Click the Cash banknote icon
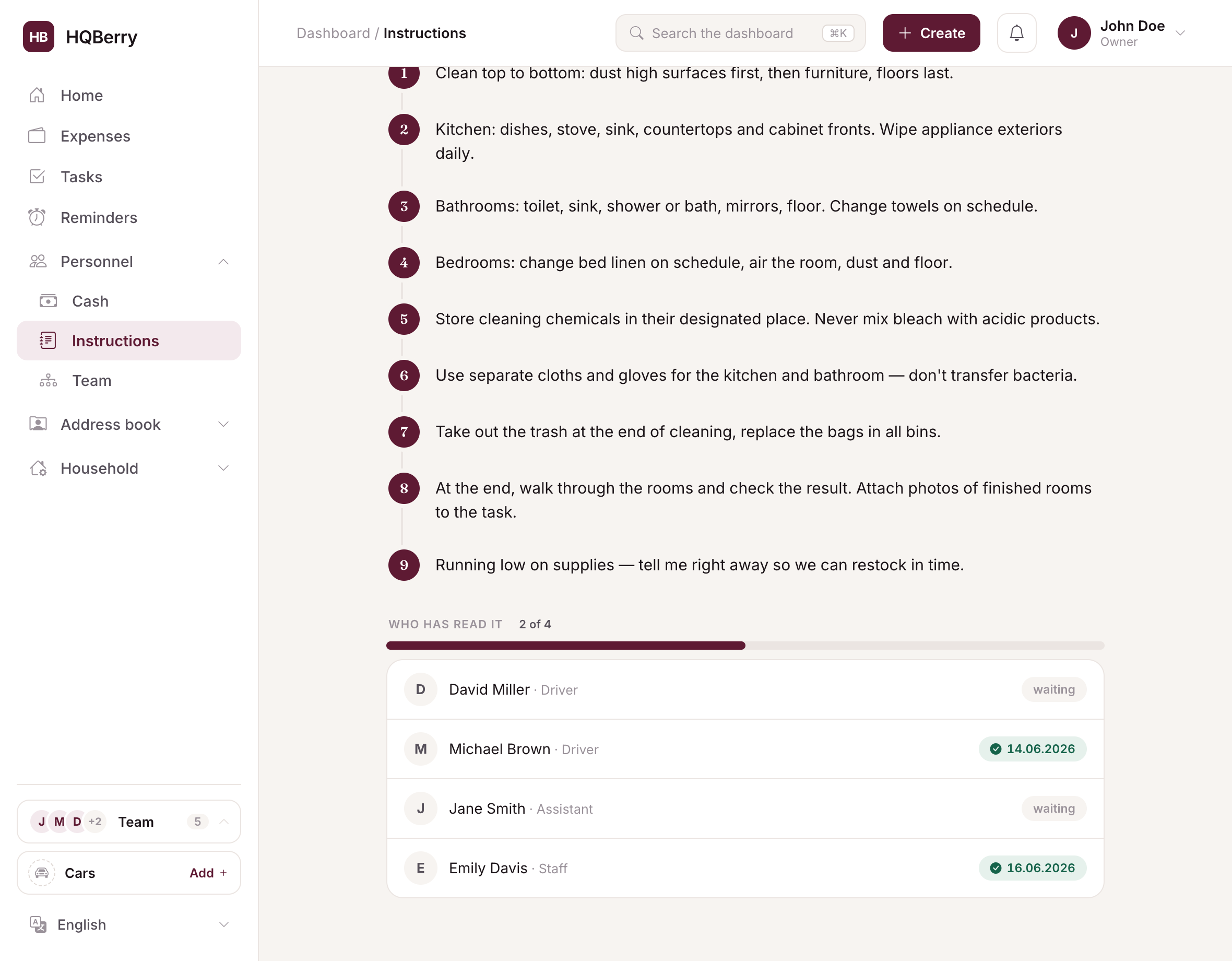 pyautogui.click(x=49, y=301)
